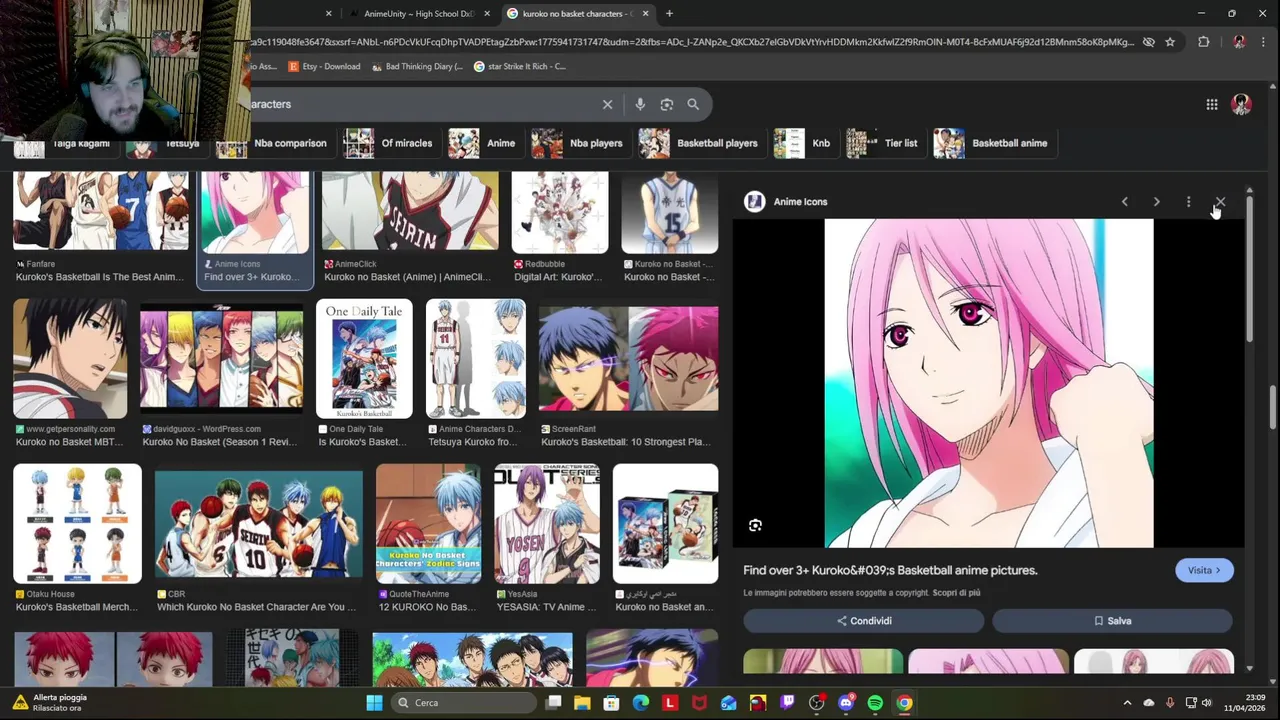Select the Knb filter chip
Screen dimensions: 1280x720
tap(805, 143)
